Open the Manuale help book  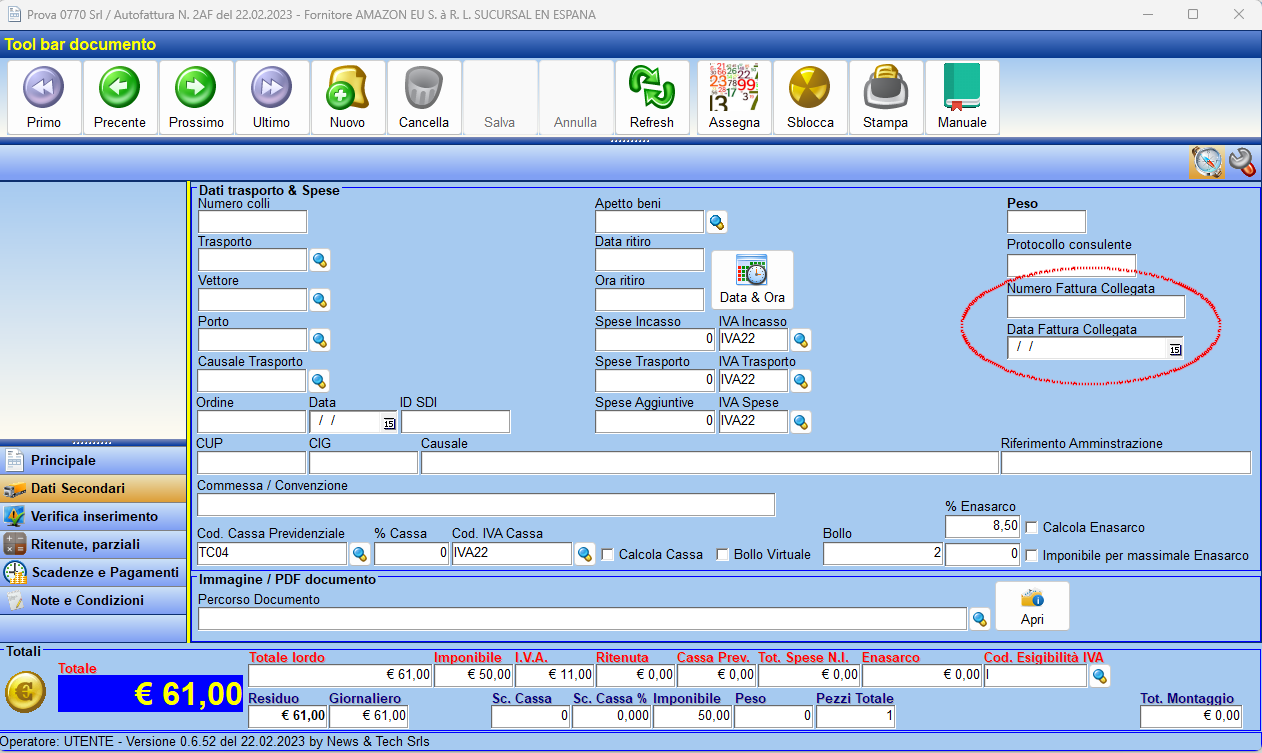[x=962, y=97]
